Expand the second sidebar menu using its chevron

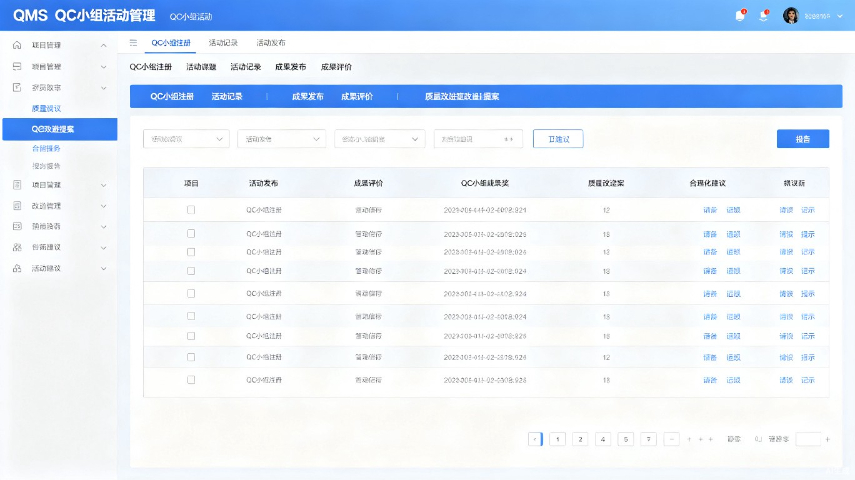(x=104, y=67)
